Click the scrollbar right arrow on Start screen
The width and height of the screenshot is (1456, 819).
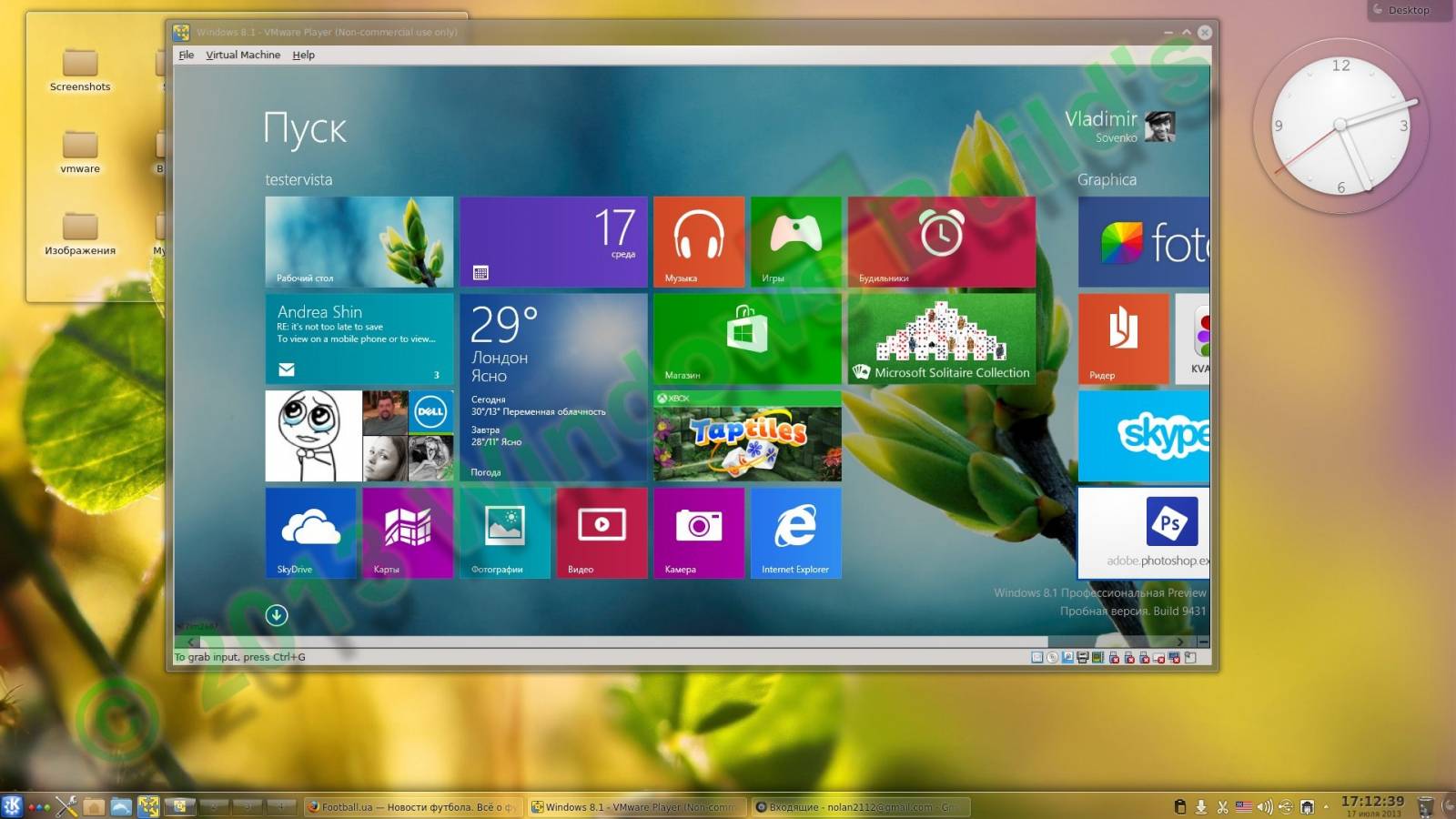1180,642
